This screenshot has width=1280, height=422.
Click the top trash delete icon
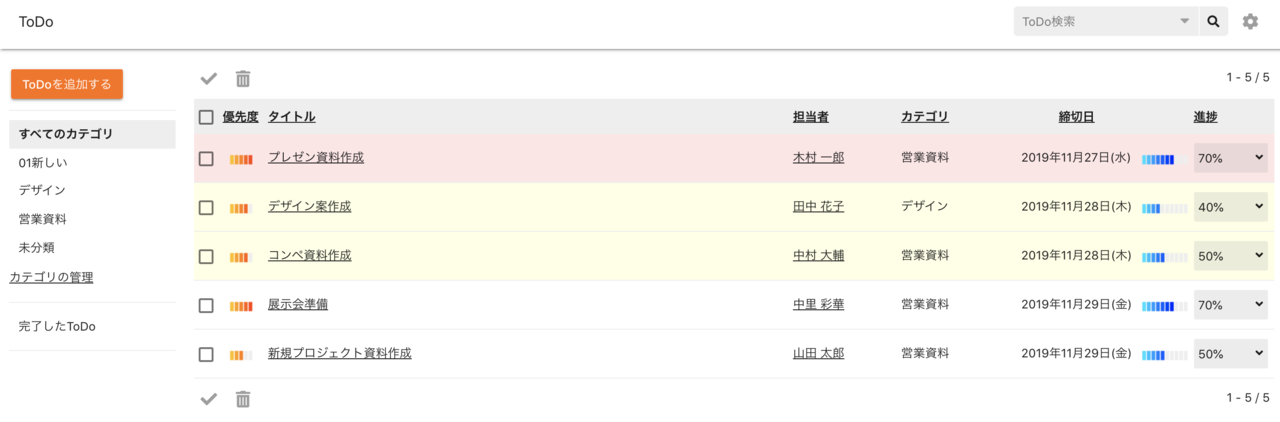(x=243, y=79)
